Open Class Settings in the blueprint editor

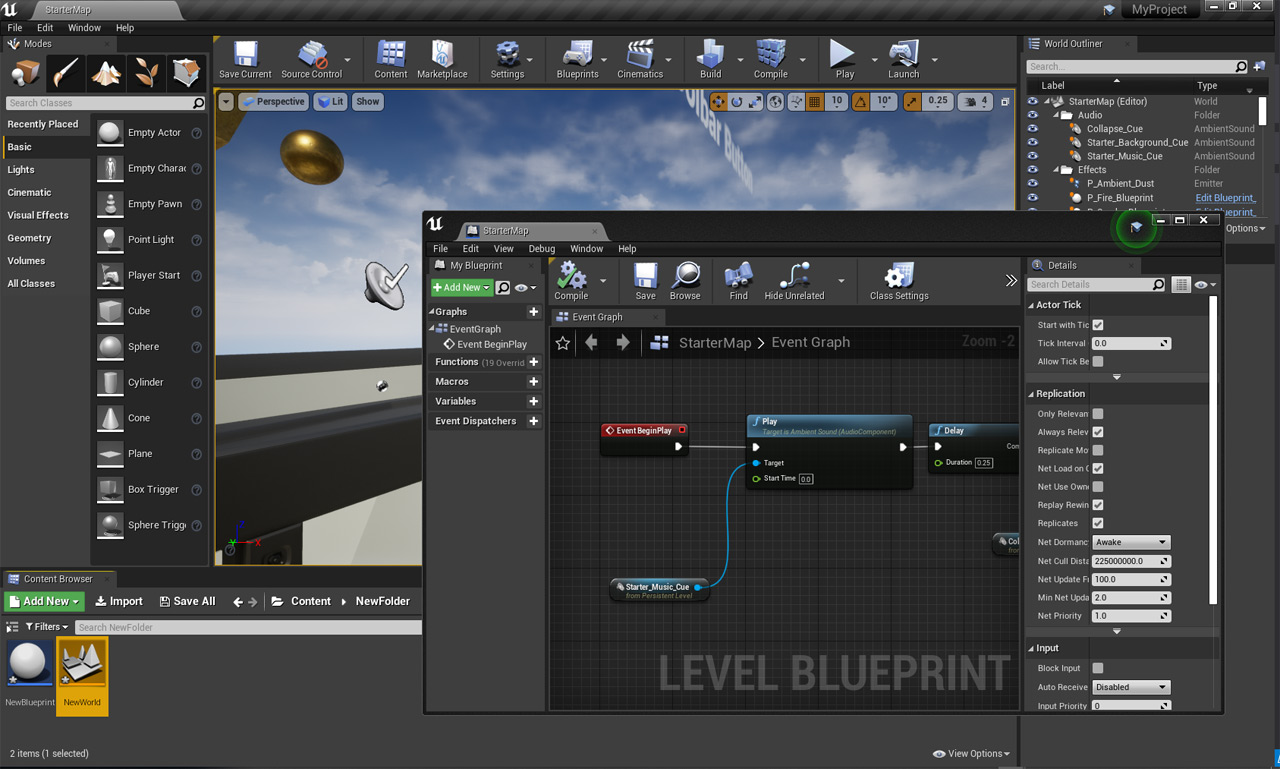click(x=899, y=276)
